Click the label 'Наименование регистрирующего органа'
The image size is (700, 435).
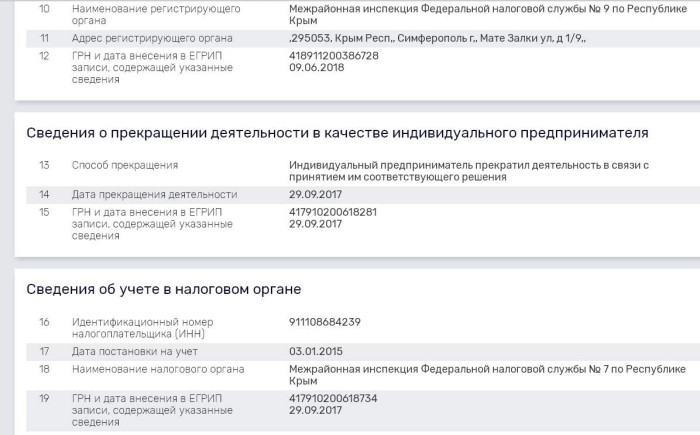tap(155, 13)
